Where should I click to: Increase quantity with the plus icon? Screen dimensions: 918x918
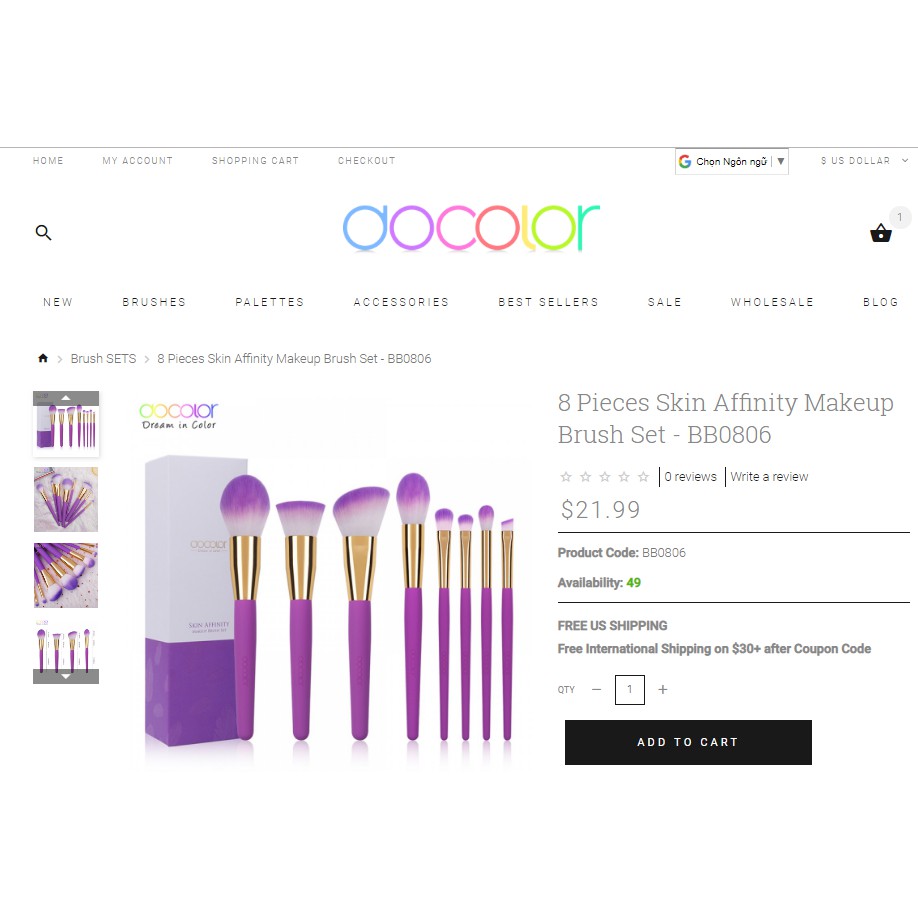click(663, 690)
